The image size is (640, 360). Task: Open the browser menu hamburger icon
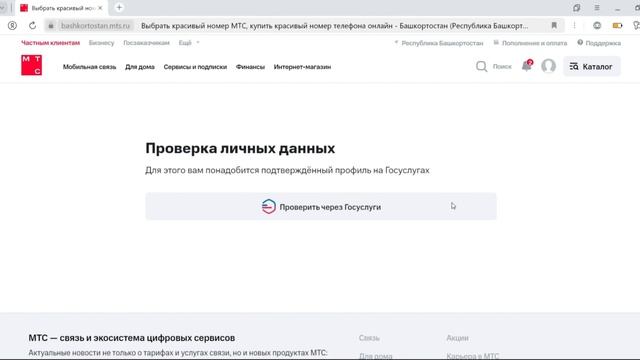click(597, 8)
